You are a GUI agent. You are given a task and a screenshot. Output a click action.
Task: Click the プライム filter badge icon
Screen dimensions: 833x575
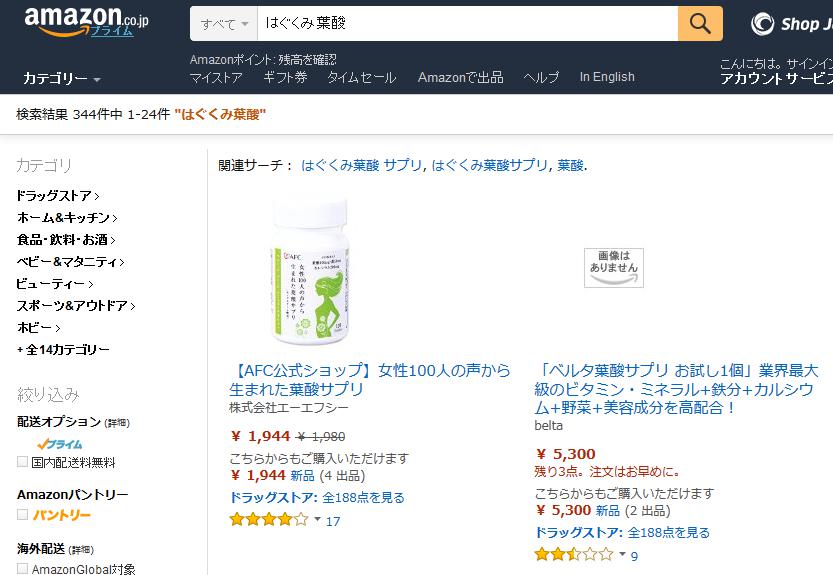pyautogui.click(x=60, y=444)
